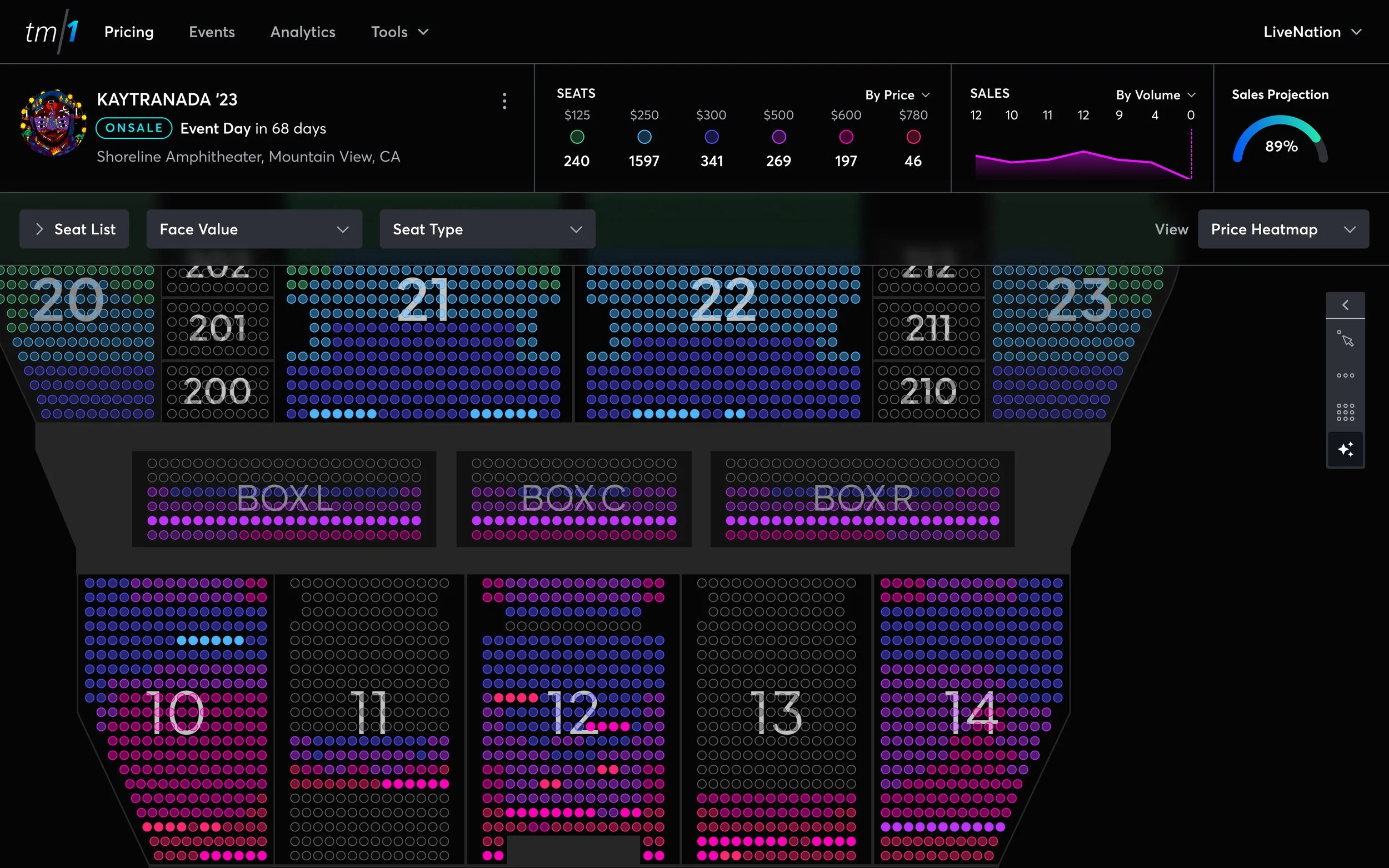The image size is (1389, 868).
Task: Open the Face Value dropdown
Action: [x=254, y=229]
